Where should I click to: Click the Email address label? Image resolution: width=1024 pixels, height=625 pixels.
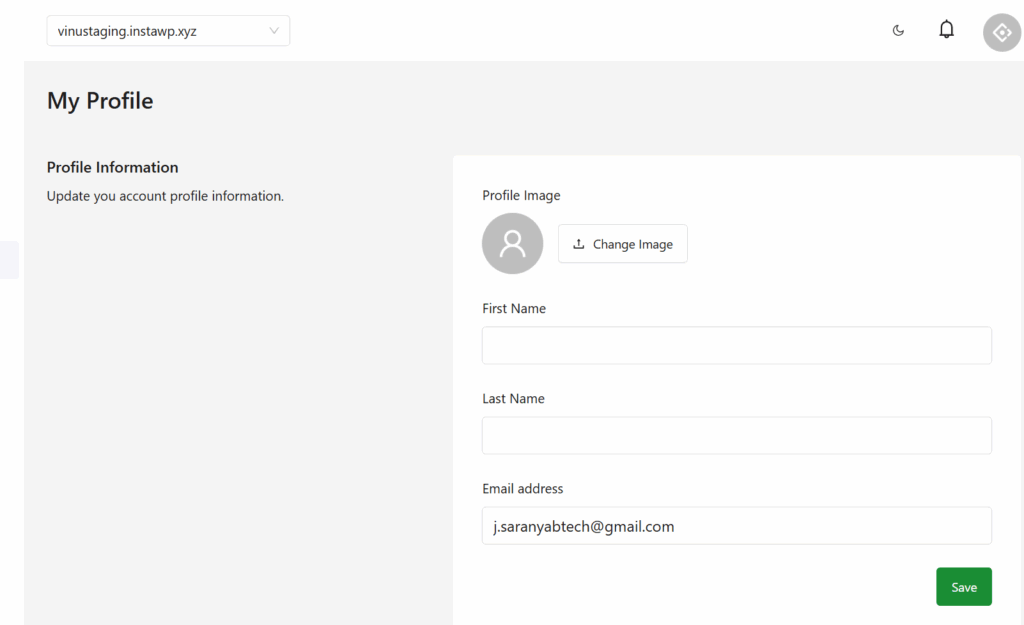(522, 489)
